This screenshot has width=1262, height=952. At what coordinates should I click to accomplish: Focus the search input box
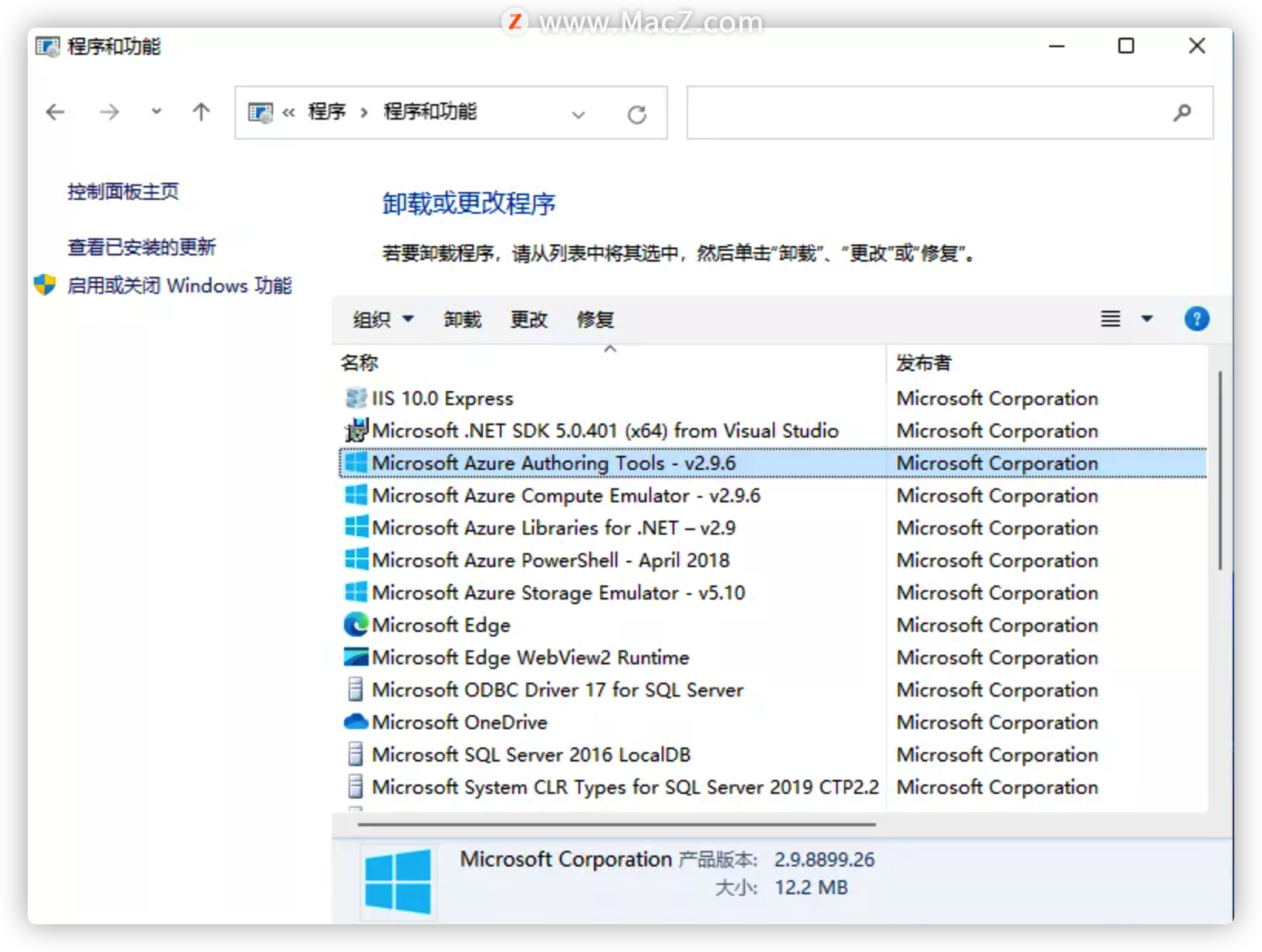950,113
